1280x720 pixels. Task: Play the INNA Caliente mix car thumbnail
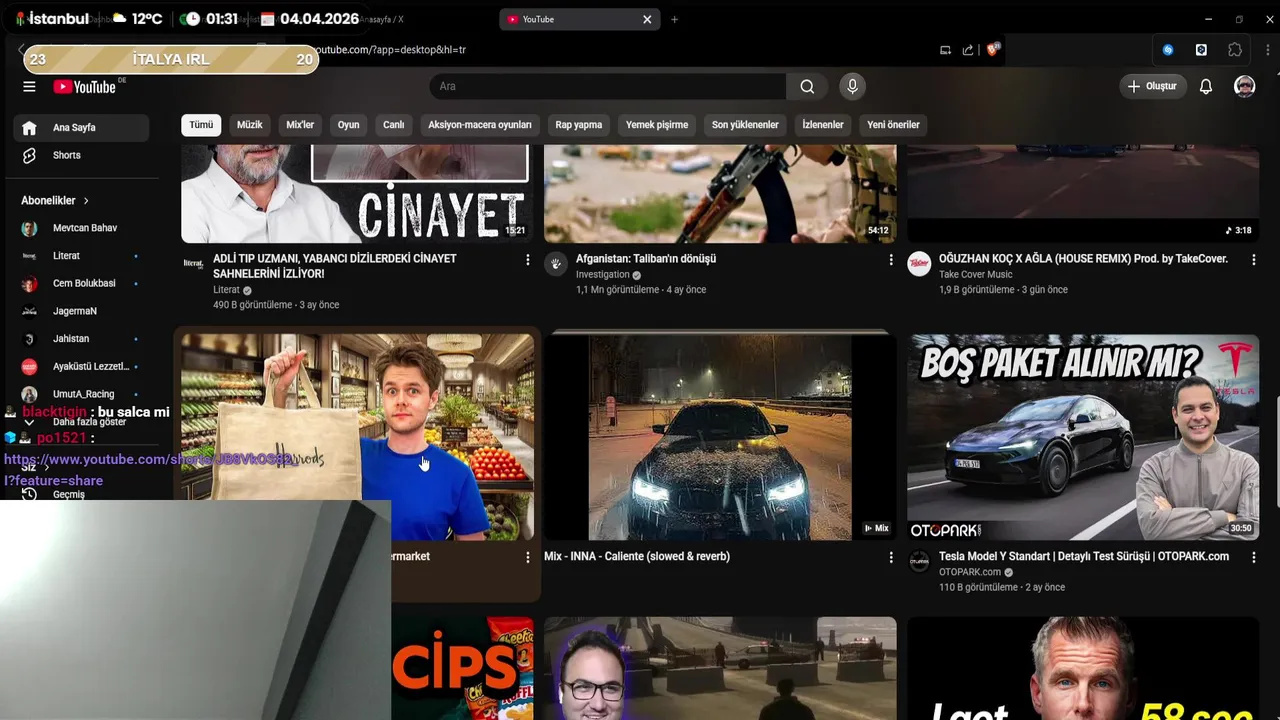720,437
